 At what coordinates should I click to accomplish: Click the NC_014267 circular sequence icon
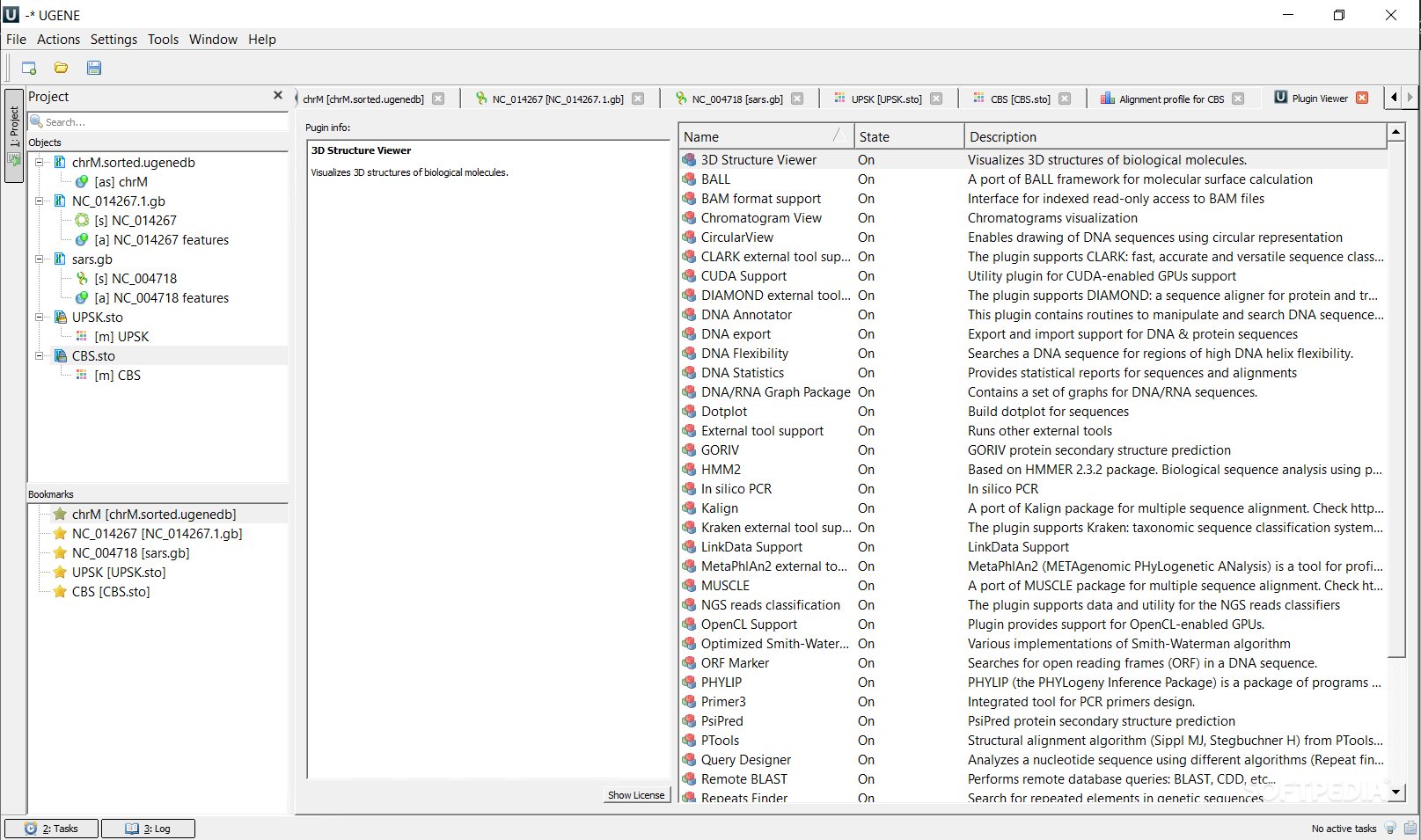pos(82,220)
